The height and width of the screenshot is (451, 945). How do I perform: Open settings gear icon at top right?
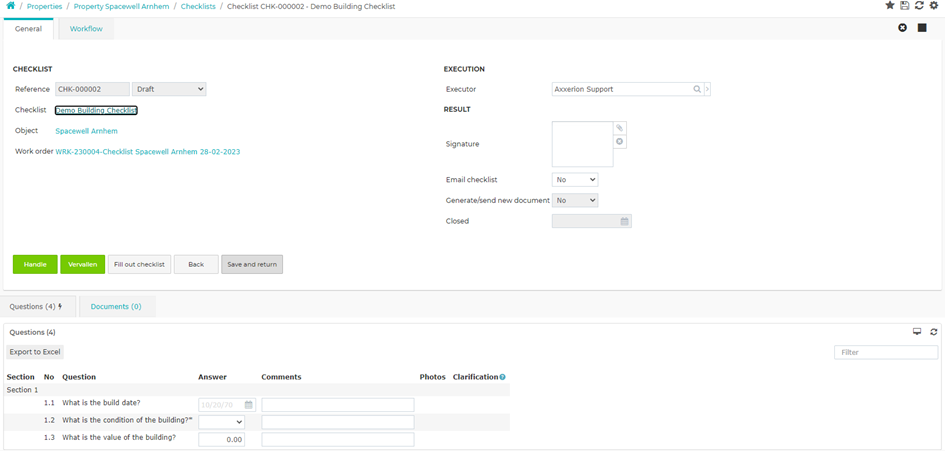[x=934, y=5]
